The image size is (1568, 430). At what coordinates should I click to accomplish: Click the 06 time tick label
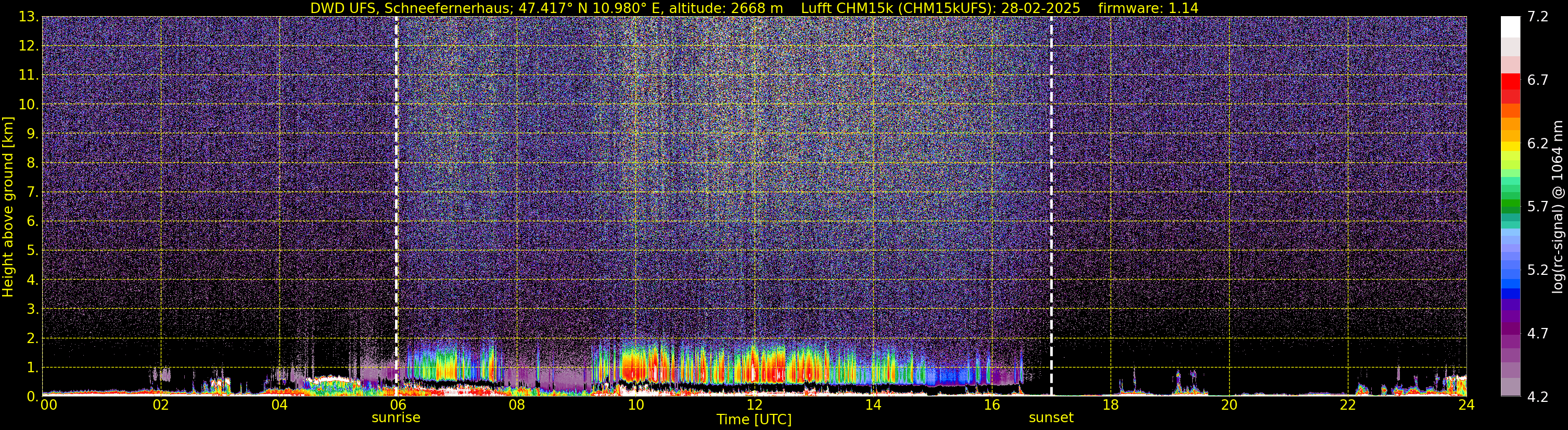click(x=398, y=405)
